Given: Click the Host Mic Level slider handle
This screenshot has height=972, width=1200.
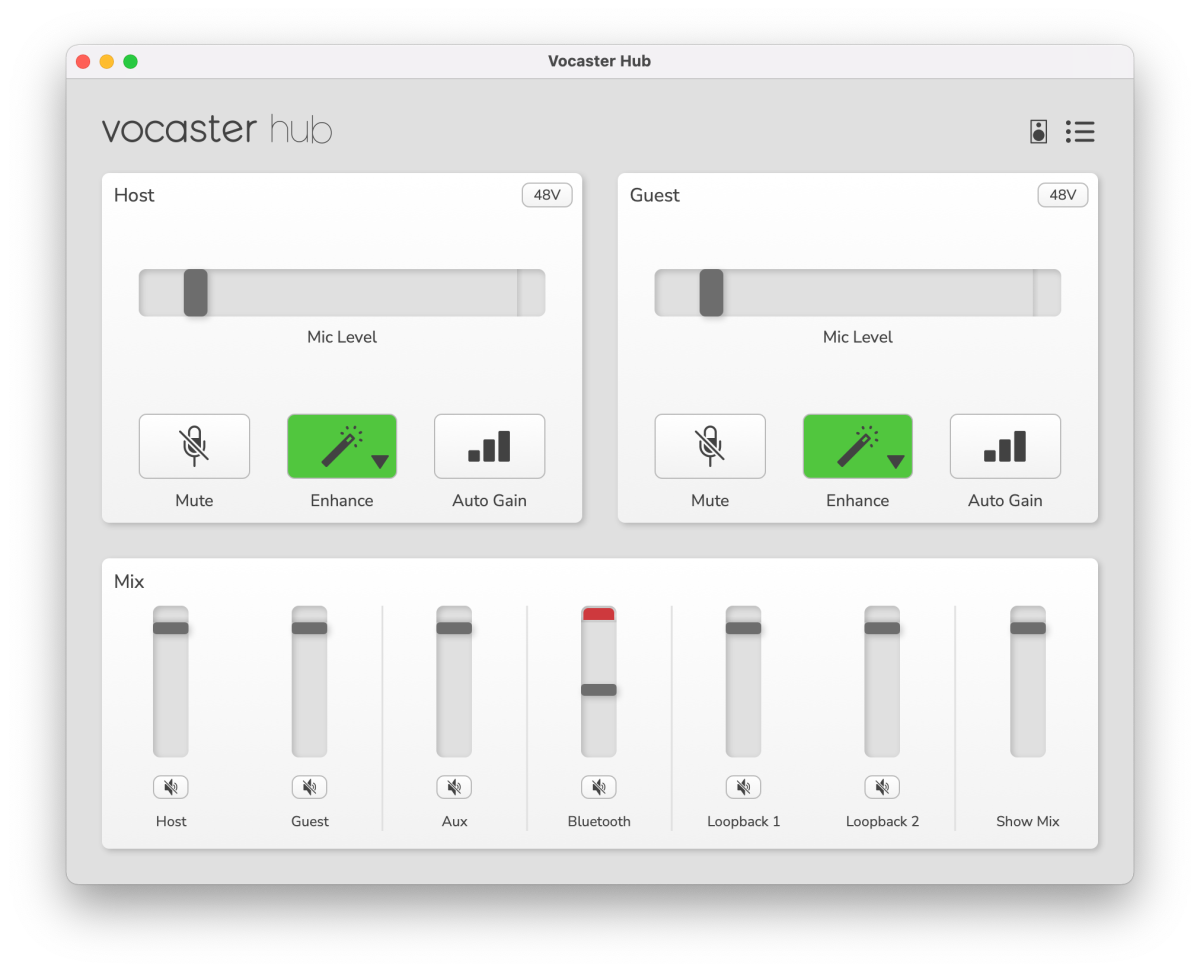Looking at the screenshot, I should coord(196,293).
